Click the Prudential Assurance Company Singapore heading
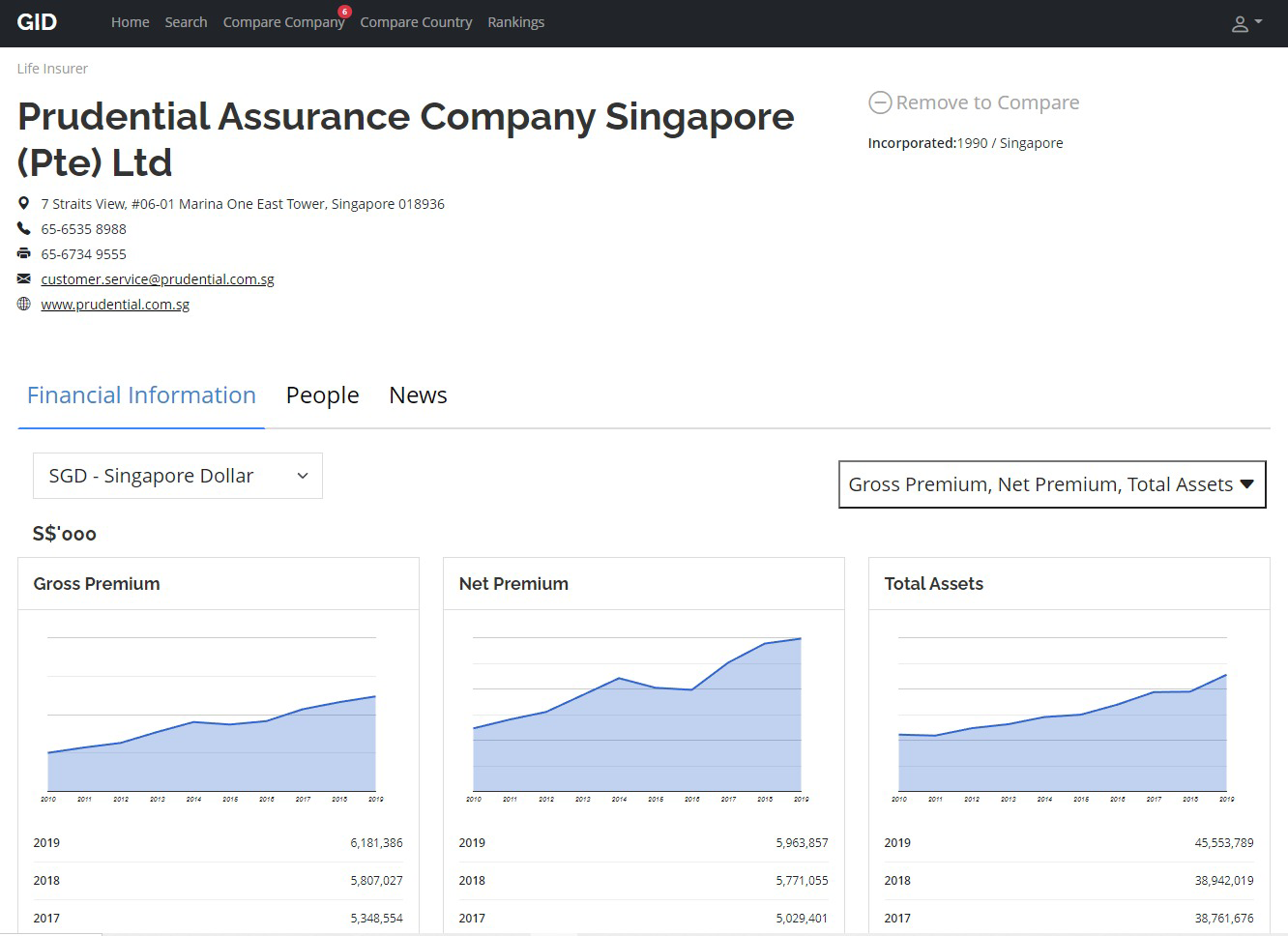Viewport: 1288px width, 936px height. click(406, 139)
